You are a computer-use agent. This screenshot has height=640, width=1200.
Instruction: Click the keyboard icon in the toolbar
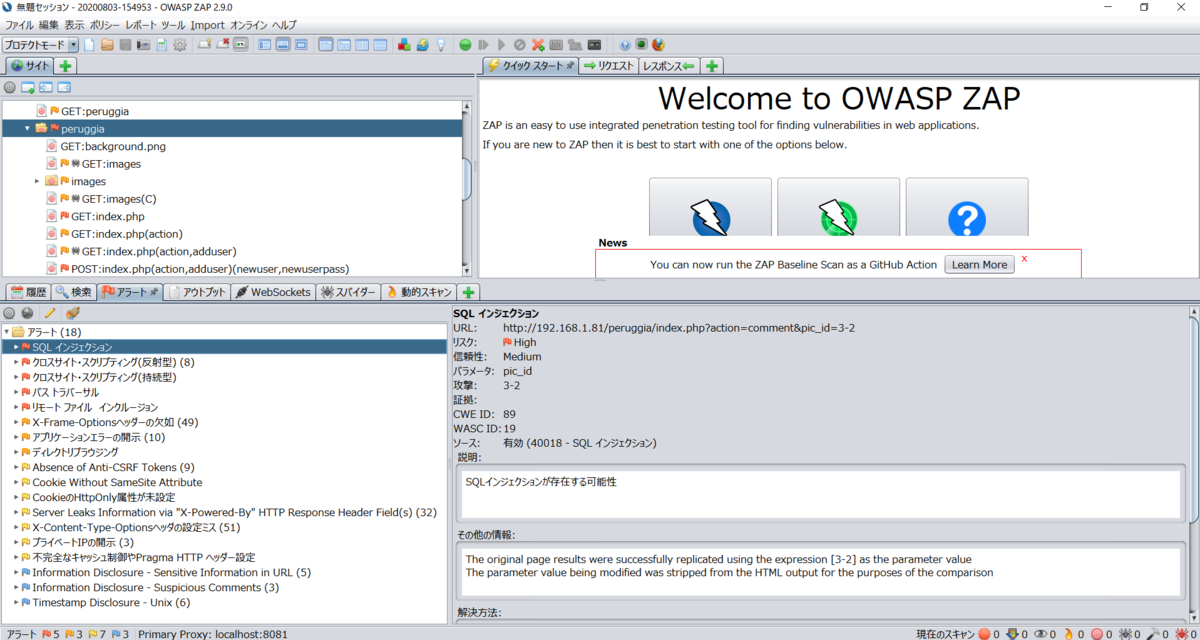coord(556,45)
